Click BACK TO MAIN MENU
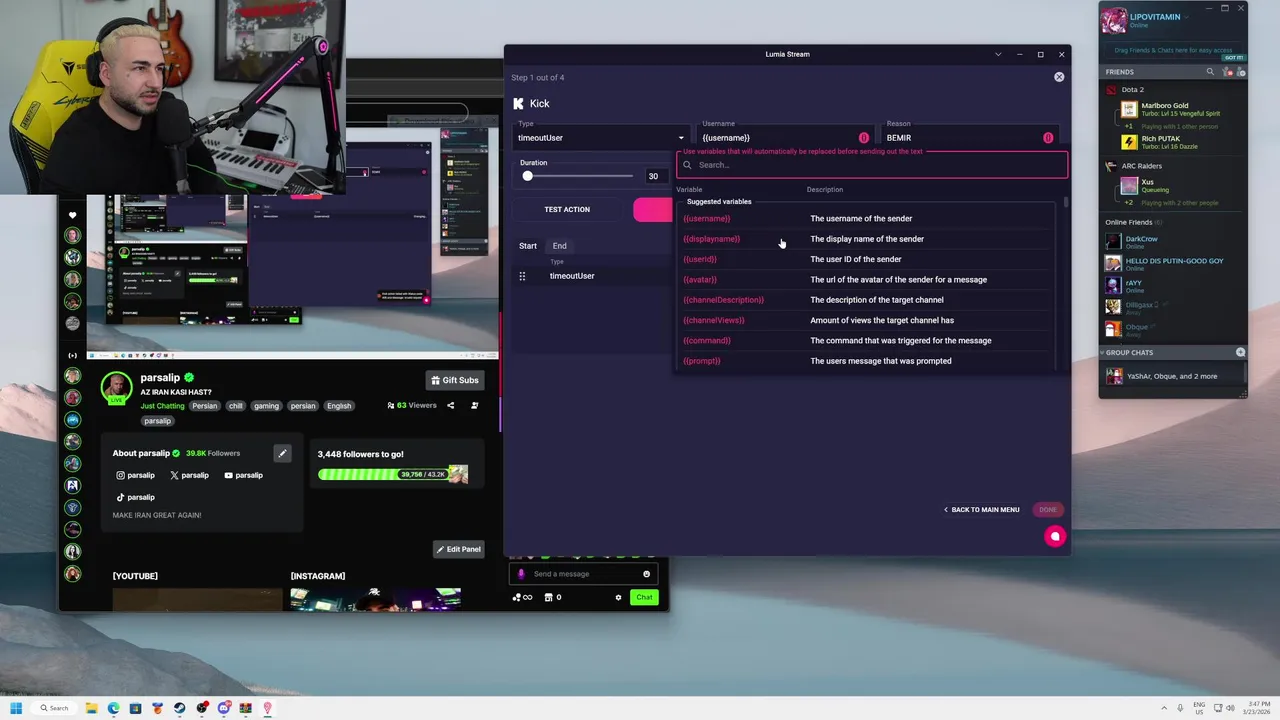This screenshot has width=1280, height=720. (982, 510)
